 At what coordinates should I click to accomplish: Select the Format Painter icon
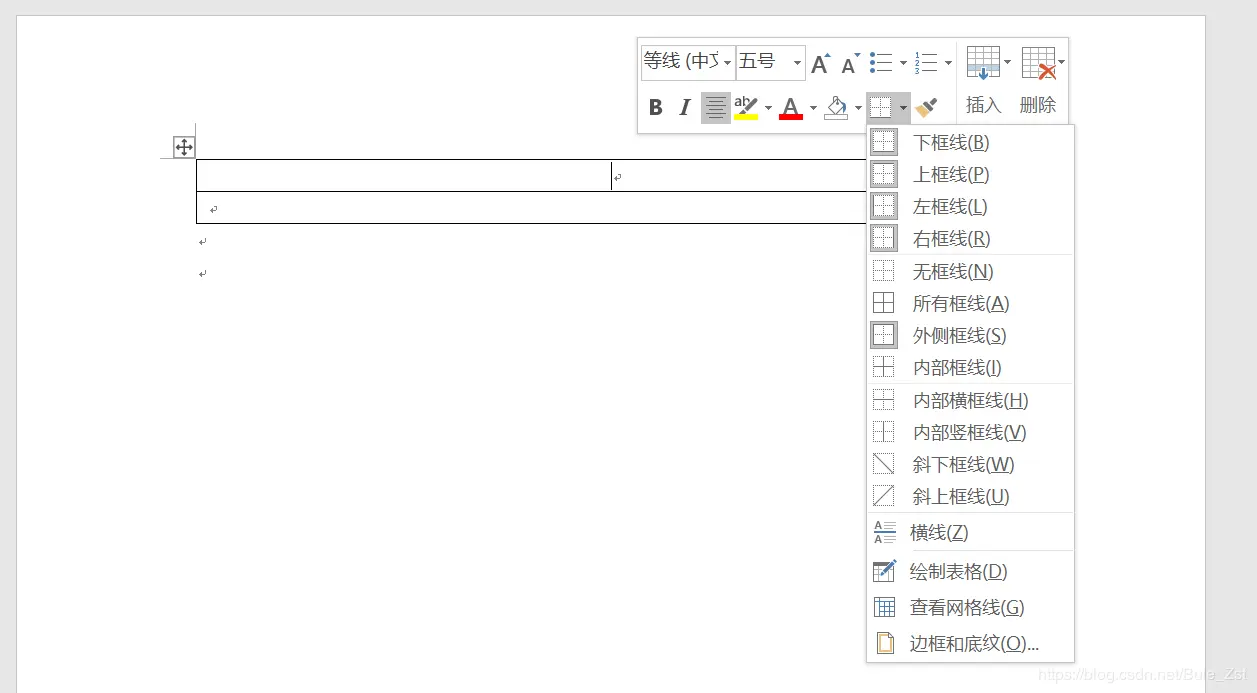926,107
